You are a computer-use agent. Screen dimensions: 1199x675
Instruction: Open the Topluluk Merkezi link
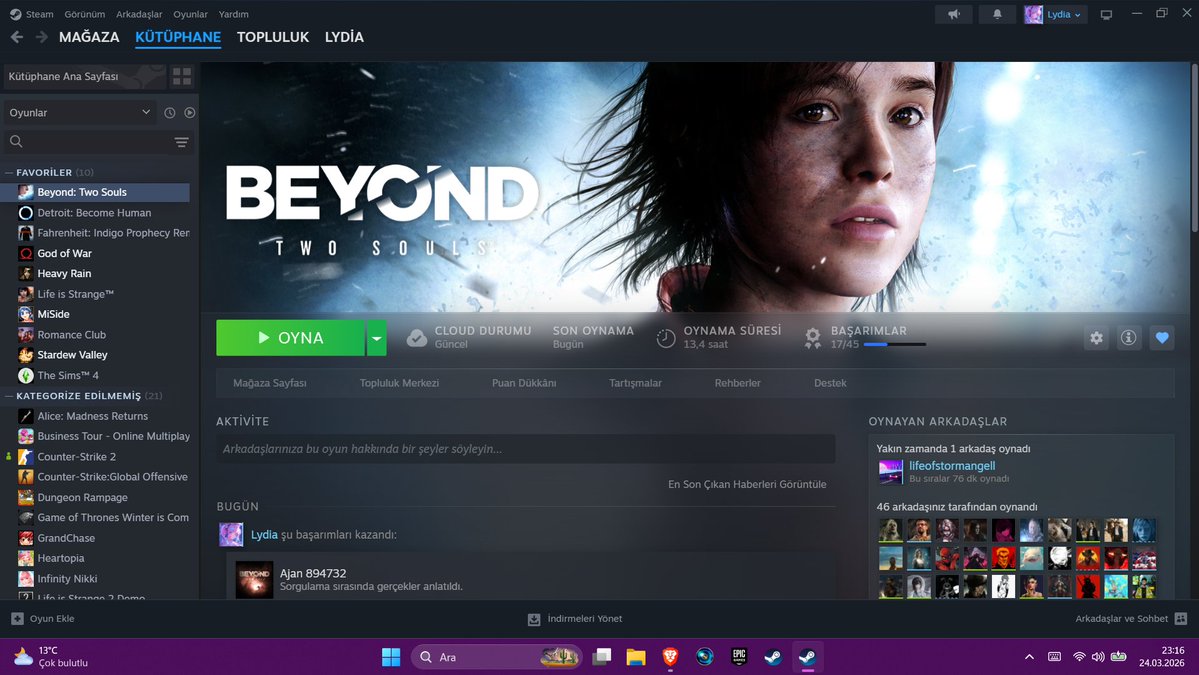click(399, 383)
